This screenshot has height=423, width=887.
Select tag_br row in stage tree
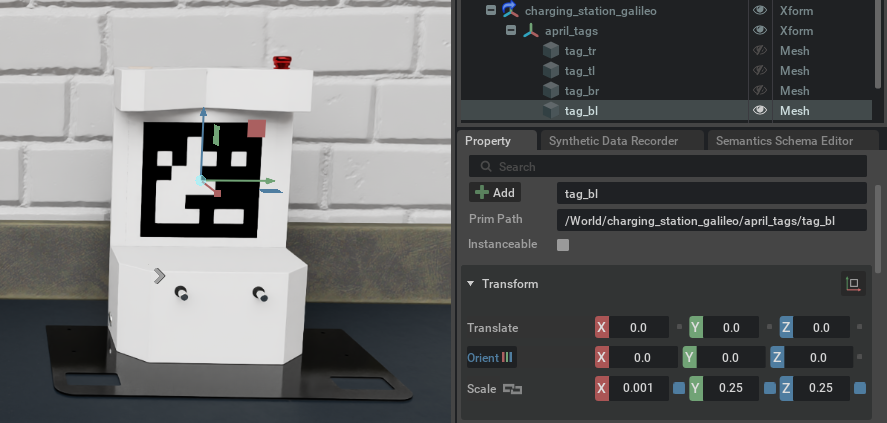pyautogui.click(x=666, y=90)
